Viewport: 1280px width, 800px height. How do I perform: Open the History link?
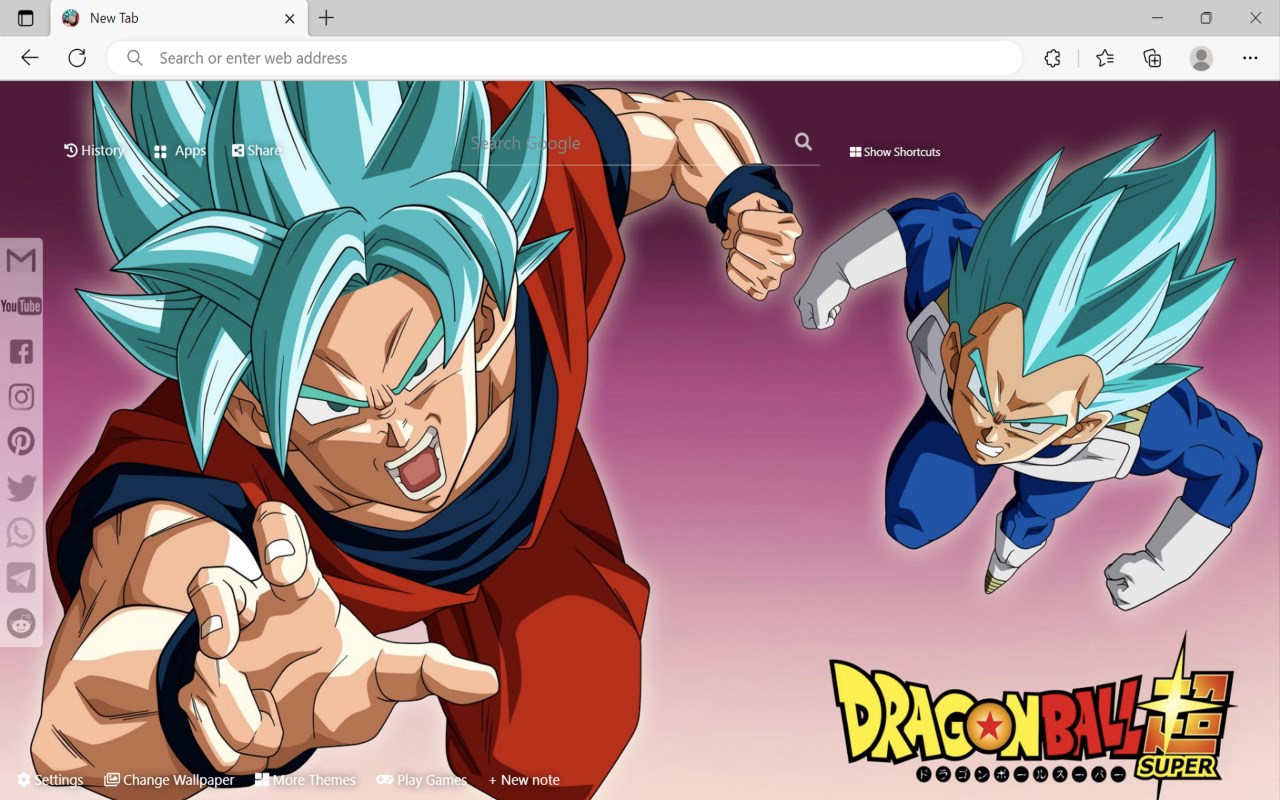pos(94,150)
